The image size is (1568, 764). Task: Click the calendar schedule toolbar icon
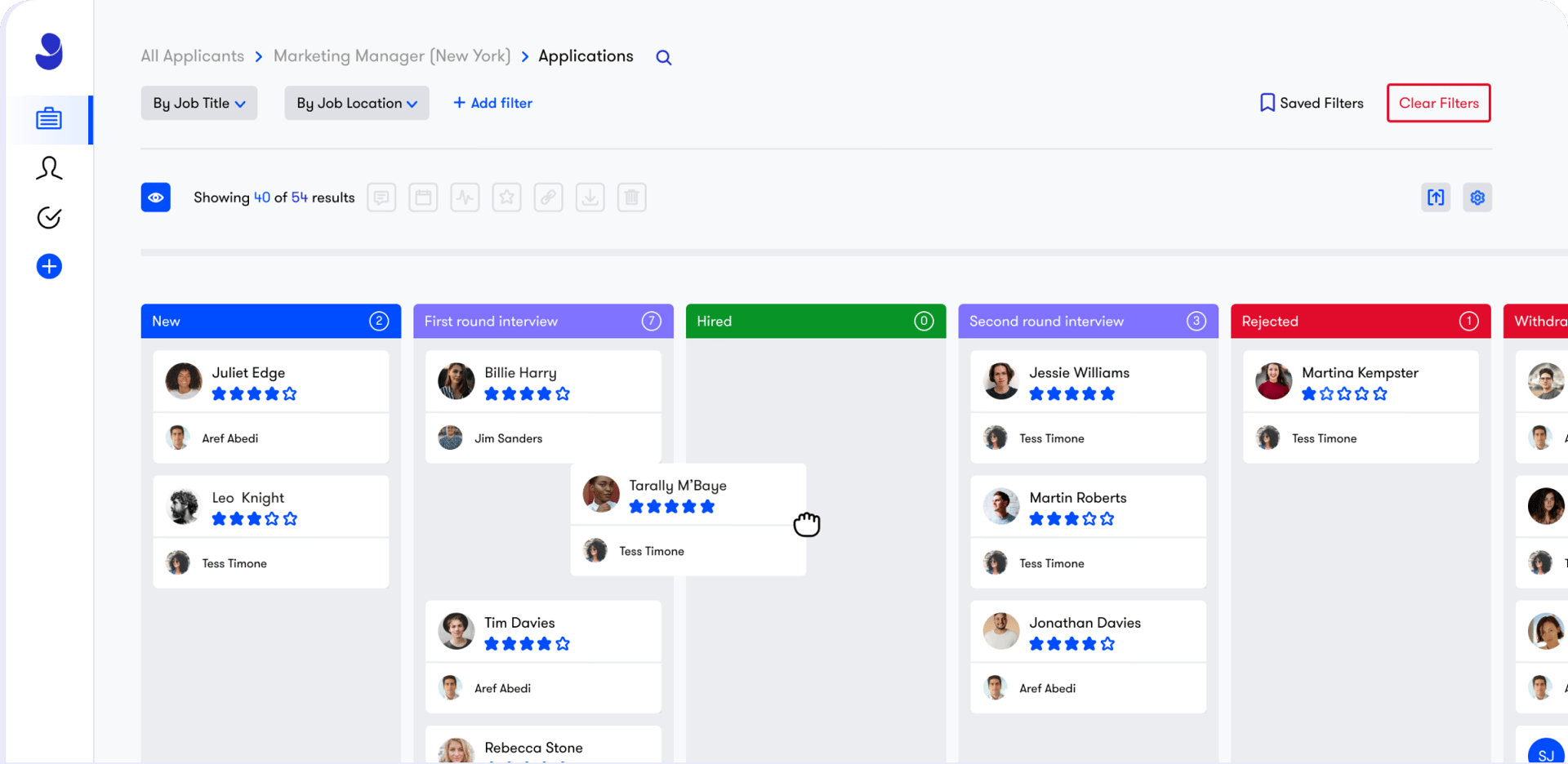click(x=423, y=198)
